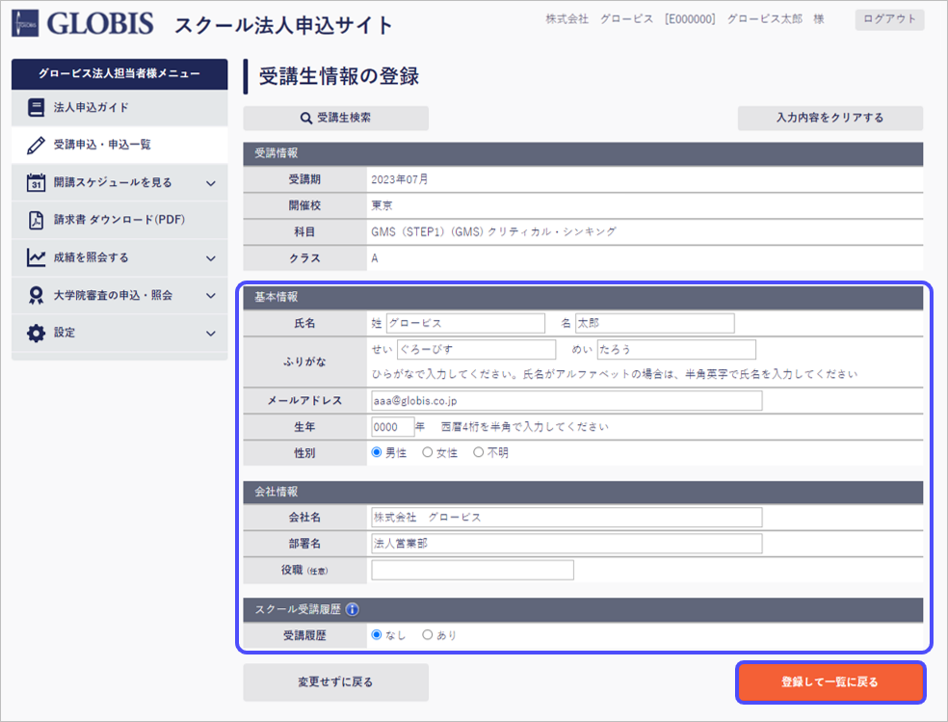Click the 基本情報 section header
Viewport: 948px width, 722px height.
pyautogui.click(x=583, y=297)
